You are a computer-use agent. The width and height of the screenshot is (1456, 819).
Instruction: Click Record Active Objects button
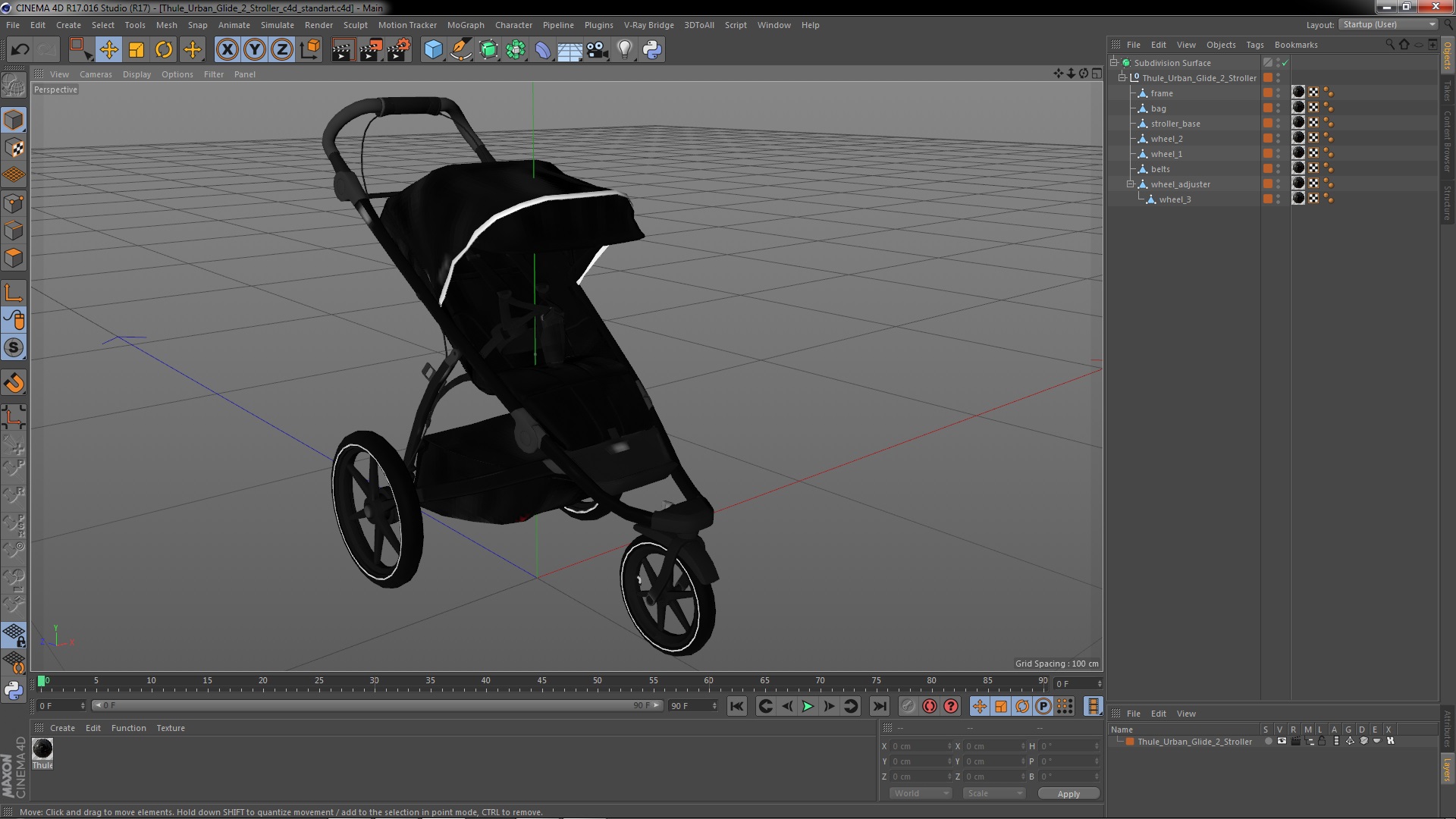point(908,706)
